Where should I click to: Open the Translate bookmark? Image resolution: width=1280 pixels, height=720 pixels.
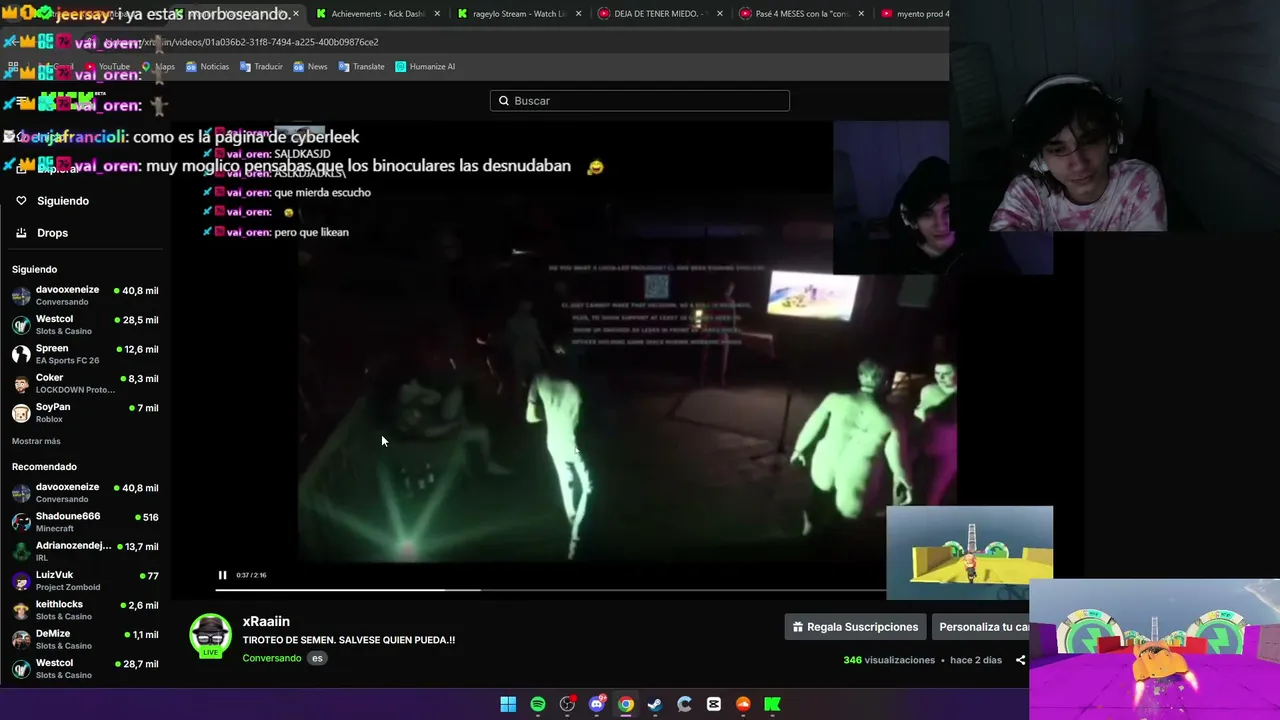click(361, 67)
